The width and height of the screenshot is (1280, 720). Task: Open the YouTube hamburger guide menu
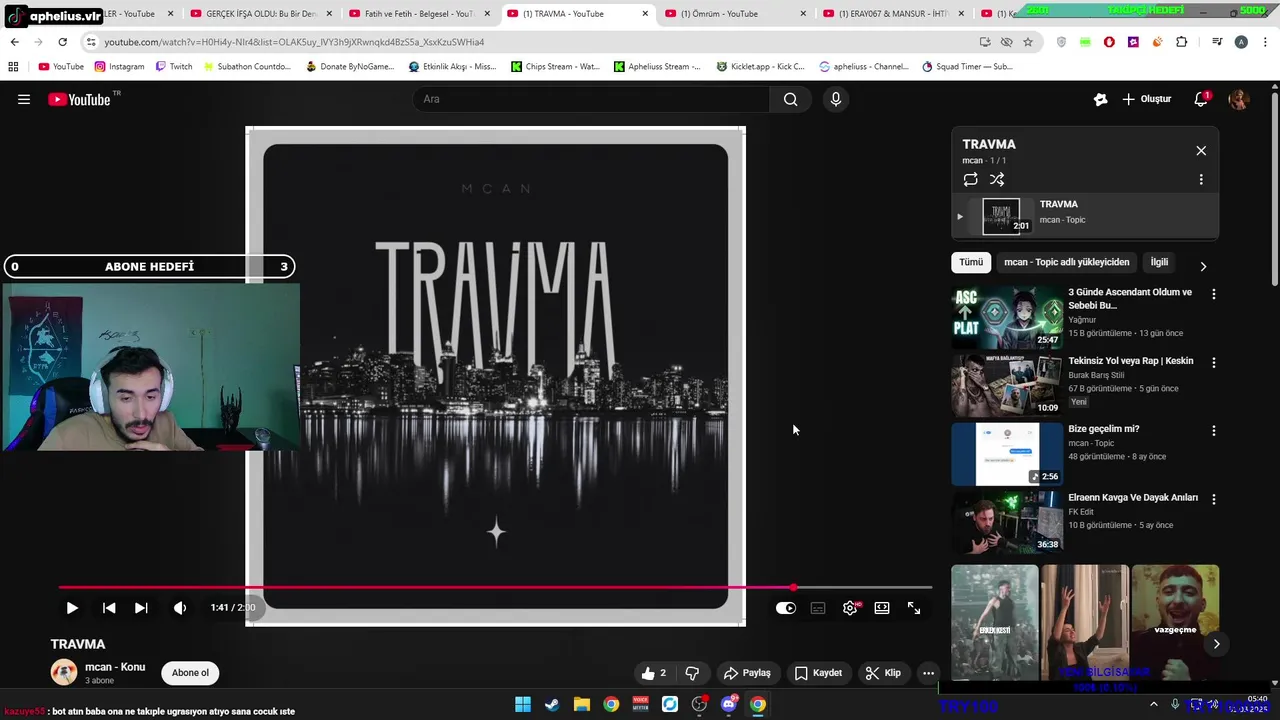pos(24,99)
